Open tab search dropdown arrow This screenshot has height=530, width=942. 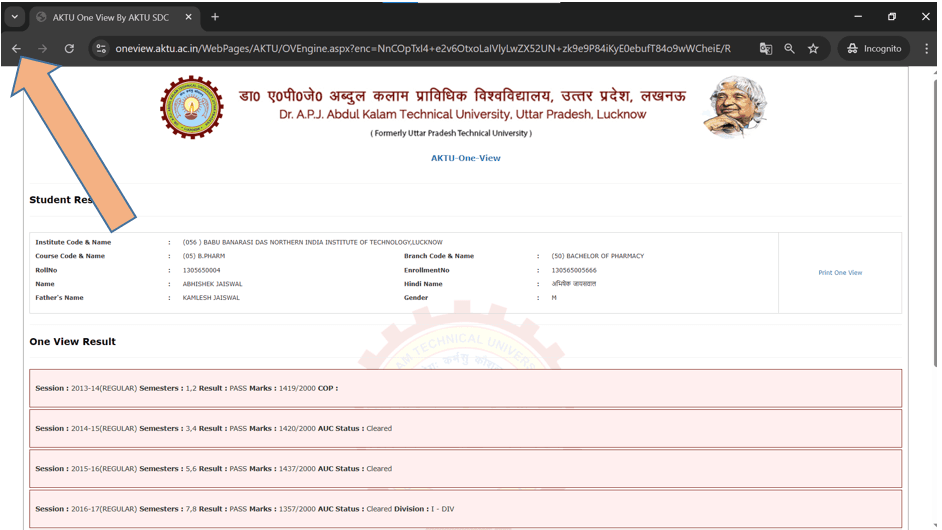tap(14, 17)
